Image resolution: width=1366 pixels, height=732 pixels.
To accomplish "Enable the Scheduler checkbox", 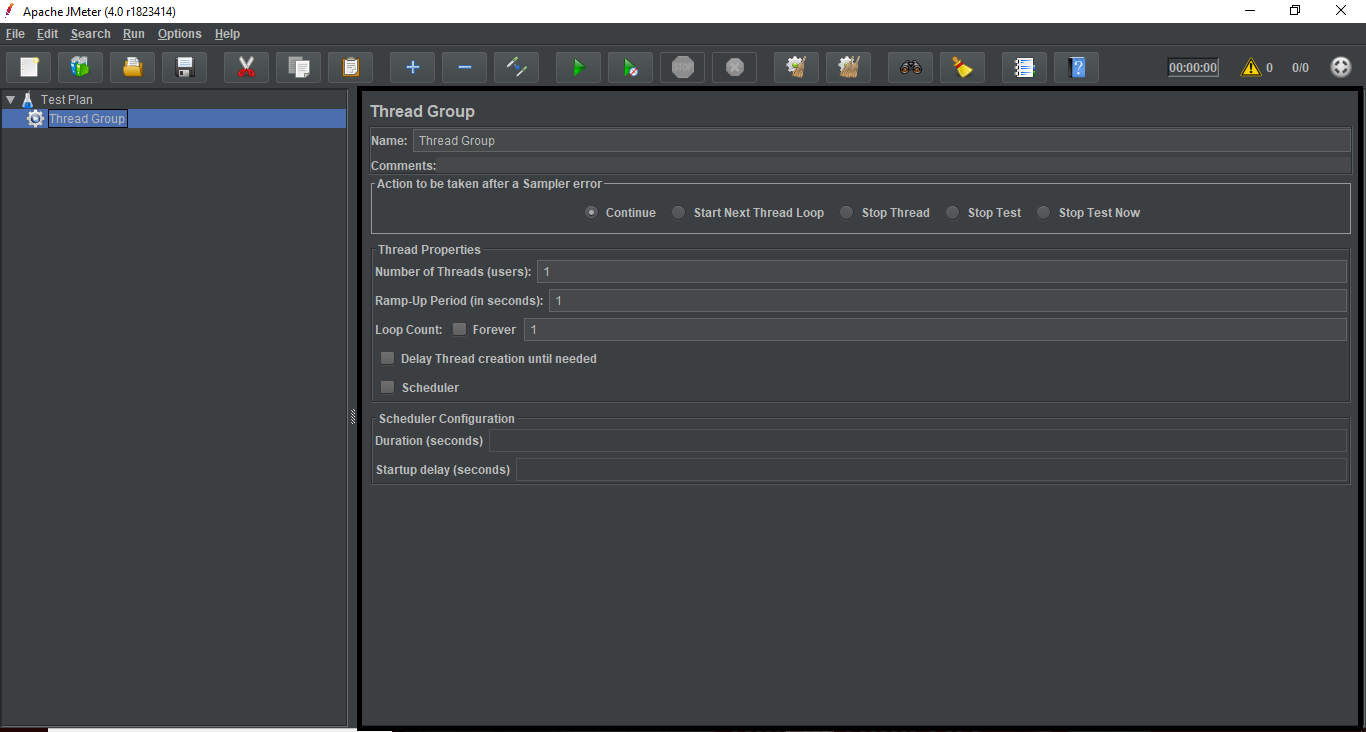I will (388, 388).
